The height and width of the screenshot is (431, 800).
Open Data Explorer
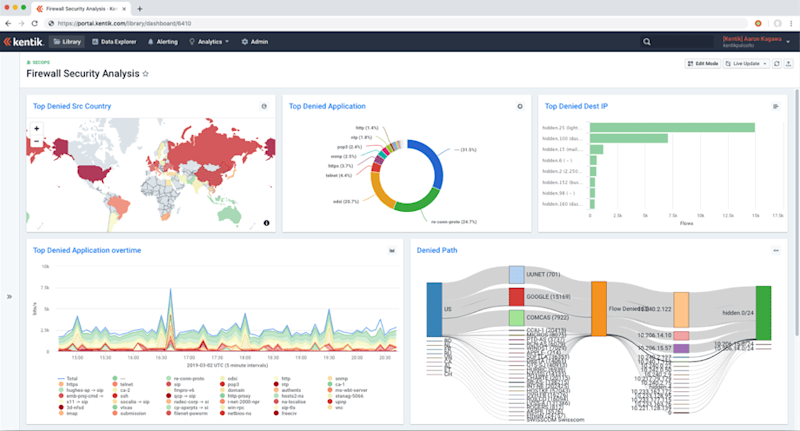(x=114, y=42)
